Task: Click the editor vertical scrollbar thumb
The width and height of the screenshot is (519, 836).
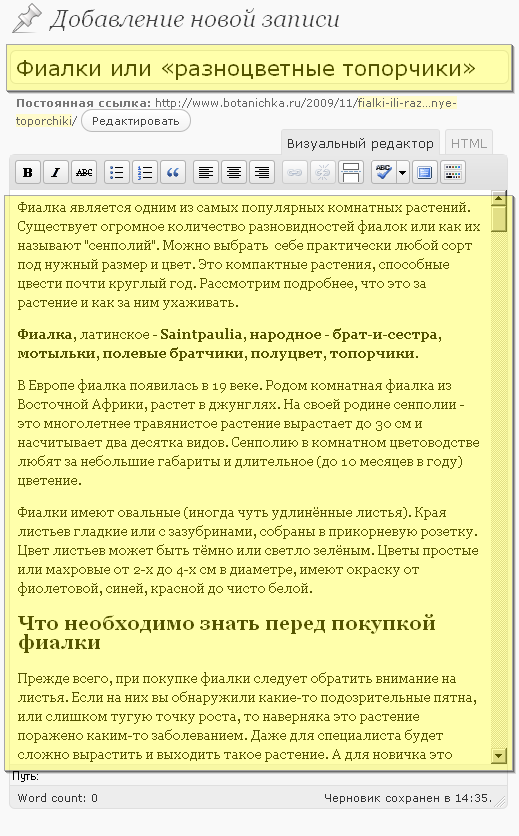Action: [x=499, y=220]
